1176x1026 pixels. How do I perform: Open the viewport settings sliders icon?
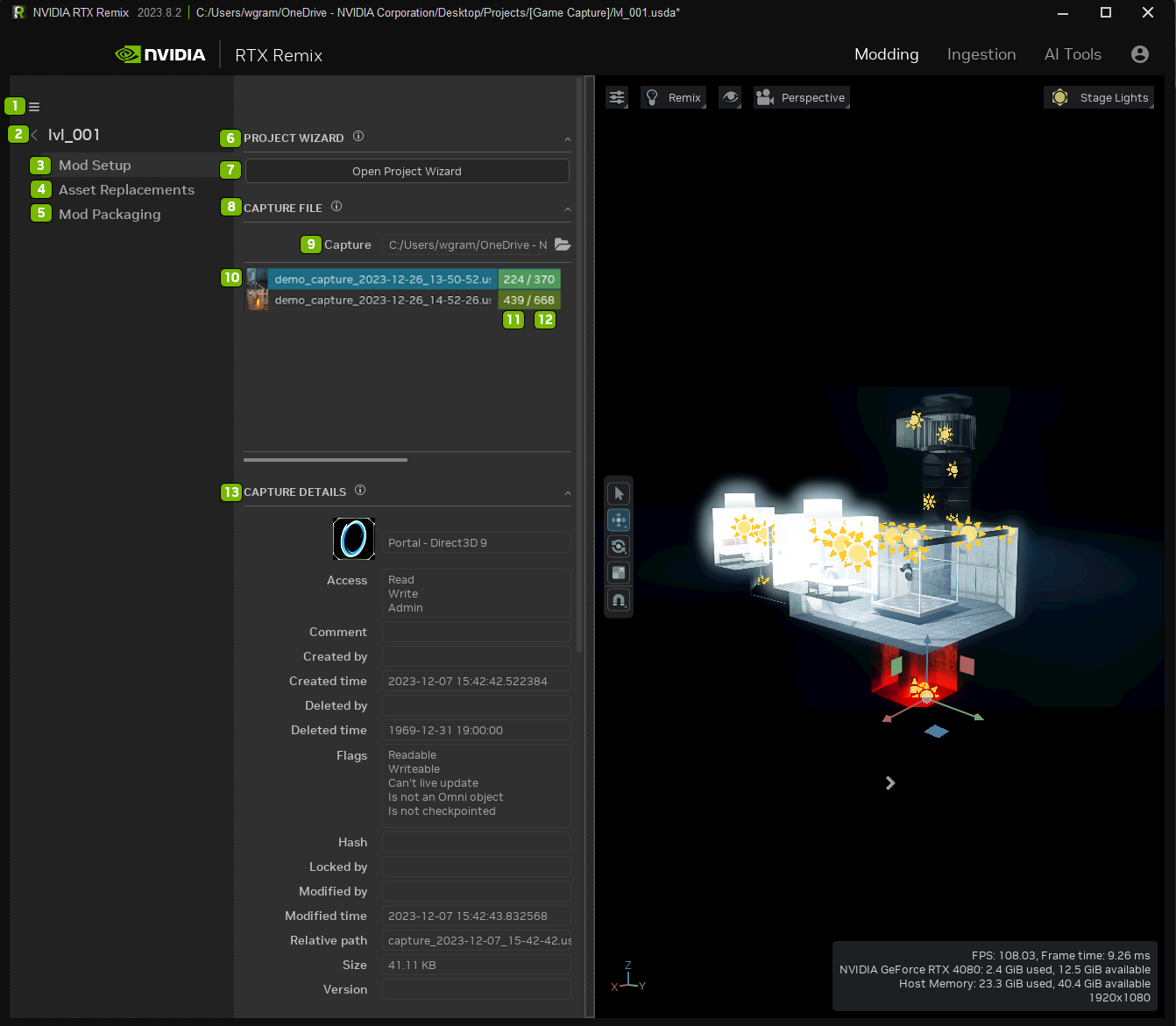coord(617,97)
